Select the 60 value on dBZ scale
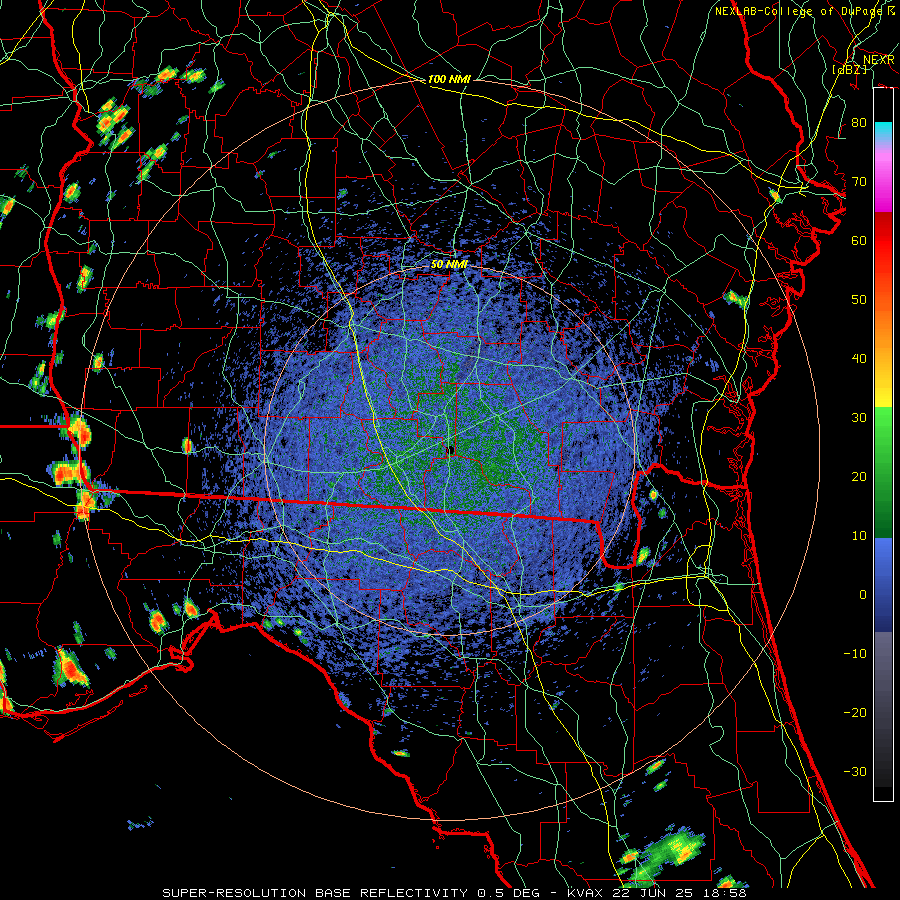Screen dimensions: 900x900 click(859, 241)
